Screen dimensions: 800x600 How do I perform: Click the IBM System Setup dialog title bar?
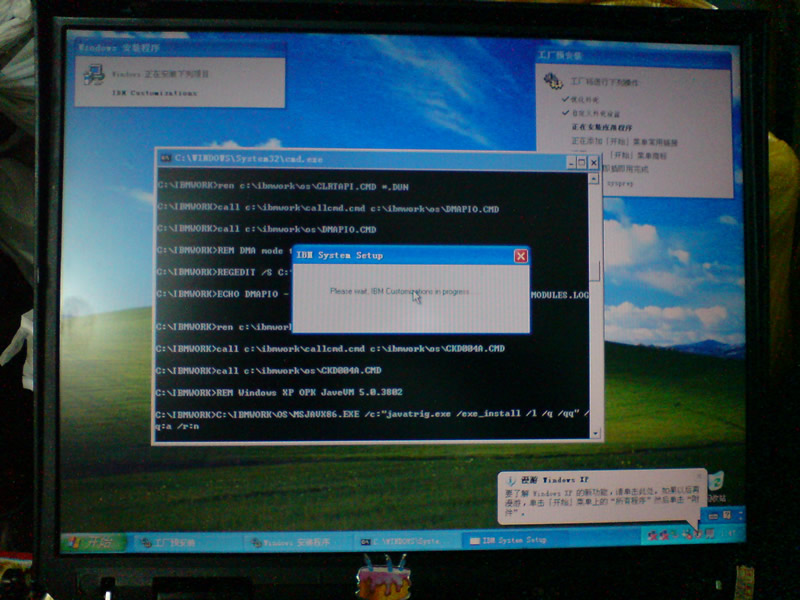(411, 255)
